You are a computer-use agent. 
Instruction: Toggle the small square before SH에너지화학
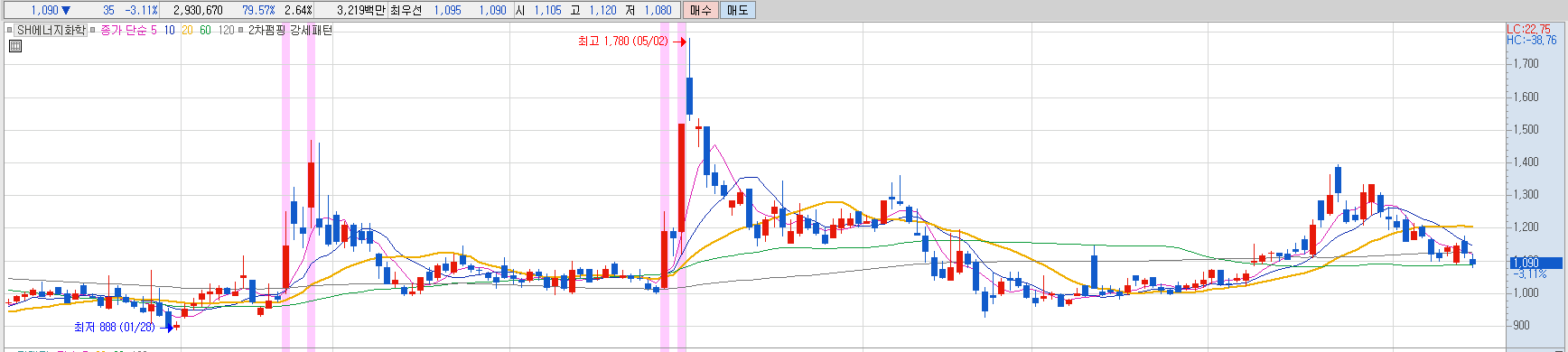click(10, 30)
